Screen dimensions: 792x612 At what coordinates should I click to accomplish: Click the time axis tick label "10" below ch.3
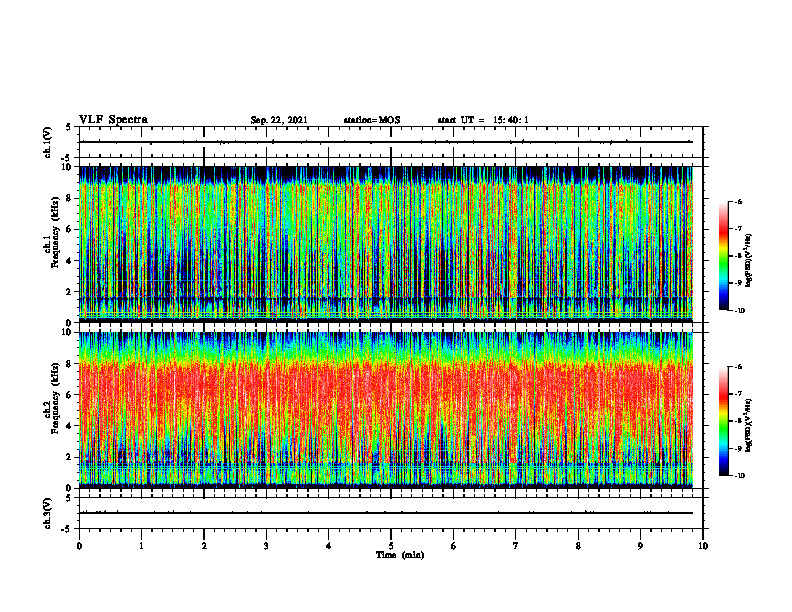click(x=703, y=546)
